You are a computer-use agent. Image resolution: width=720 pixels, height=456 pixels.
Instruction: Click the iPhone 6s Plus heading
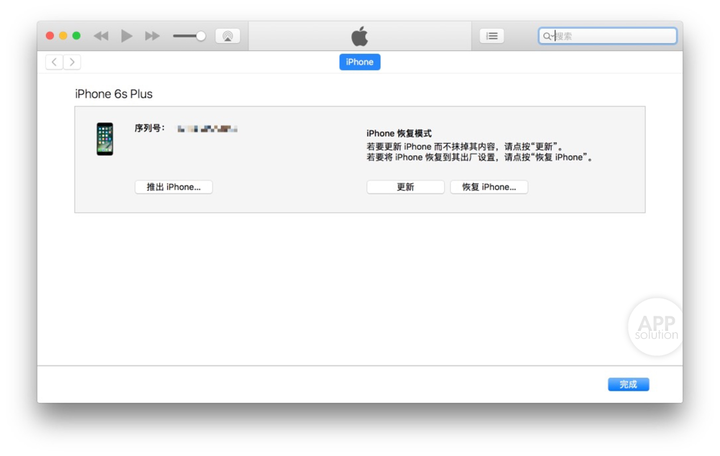coord(113,94)
